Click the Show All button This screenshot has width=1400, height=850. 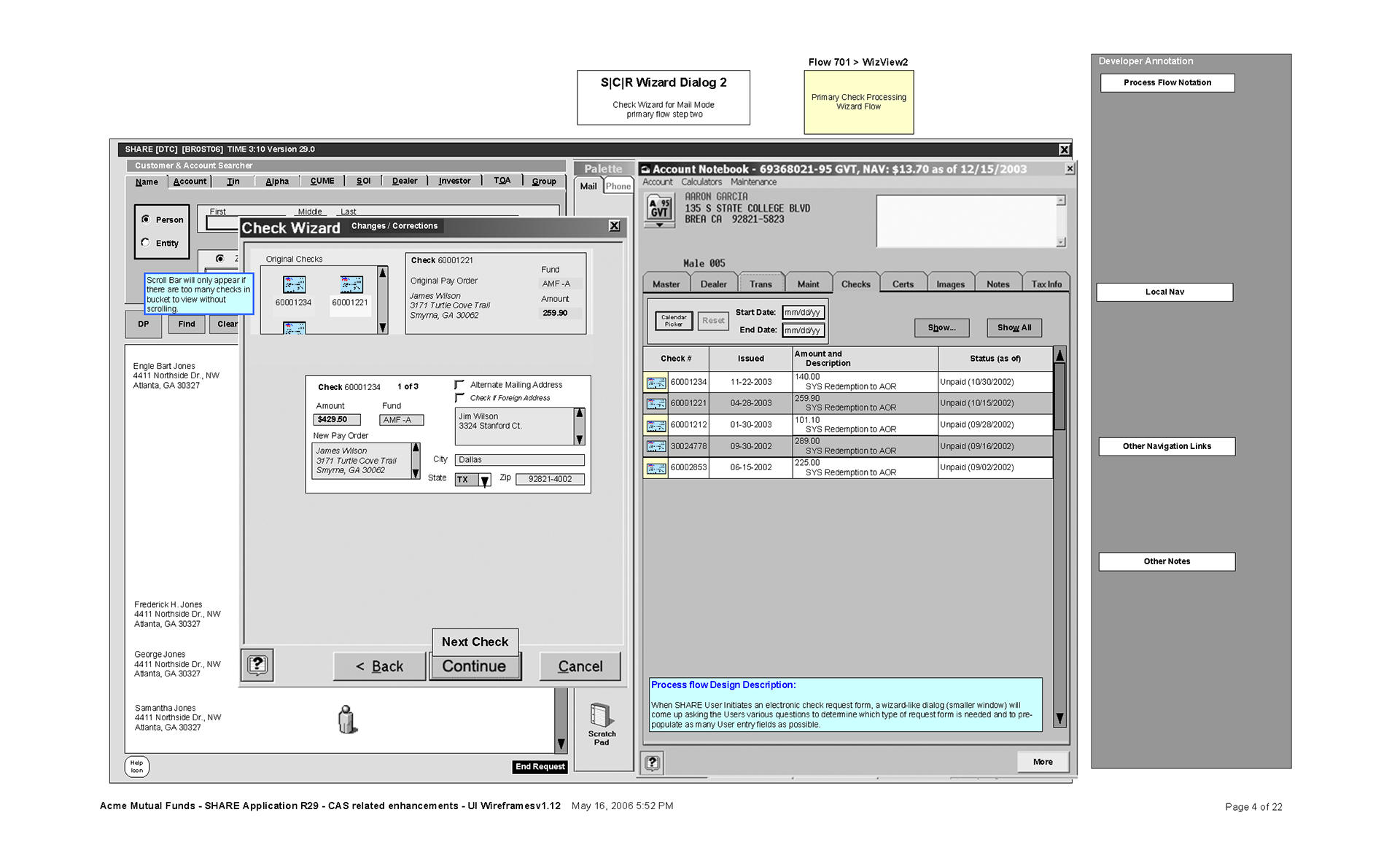click(1014, 328)
